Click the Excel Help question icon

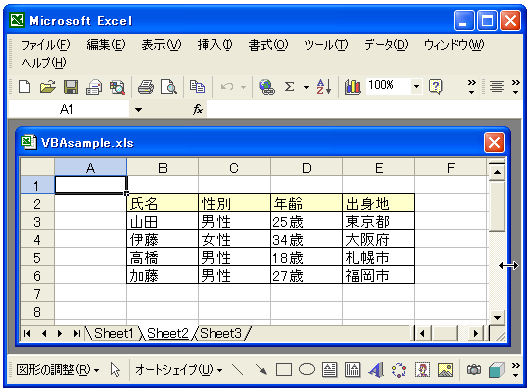pyautogui.click(x=436, y=87)
